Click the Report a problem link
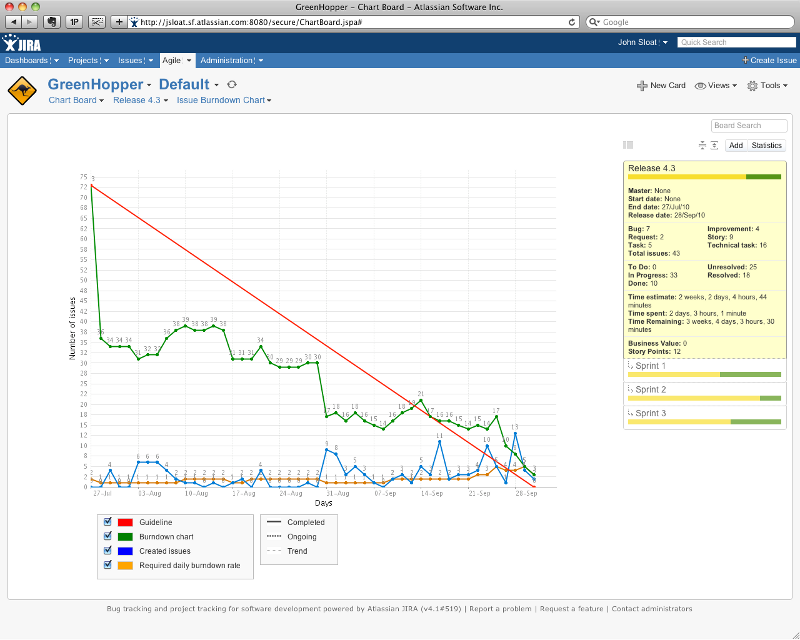This screenshot has height=640, width=800. coord(500,608)
